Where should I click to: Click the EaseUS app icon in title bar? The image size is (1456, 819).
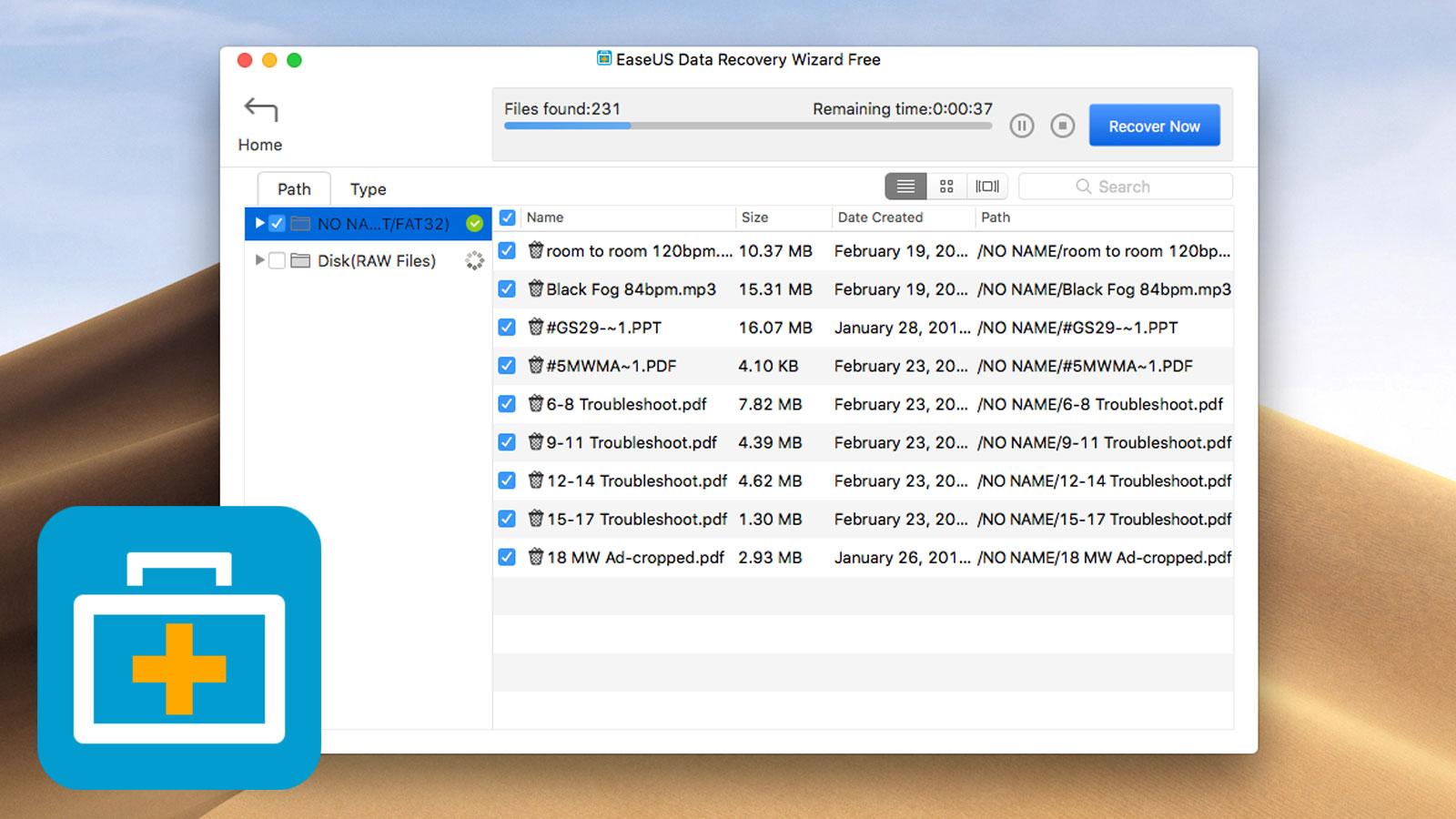click(604, 58)
